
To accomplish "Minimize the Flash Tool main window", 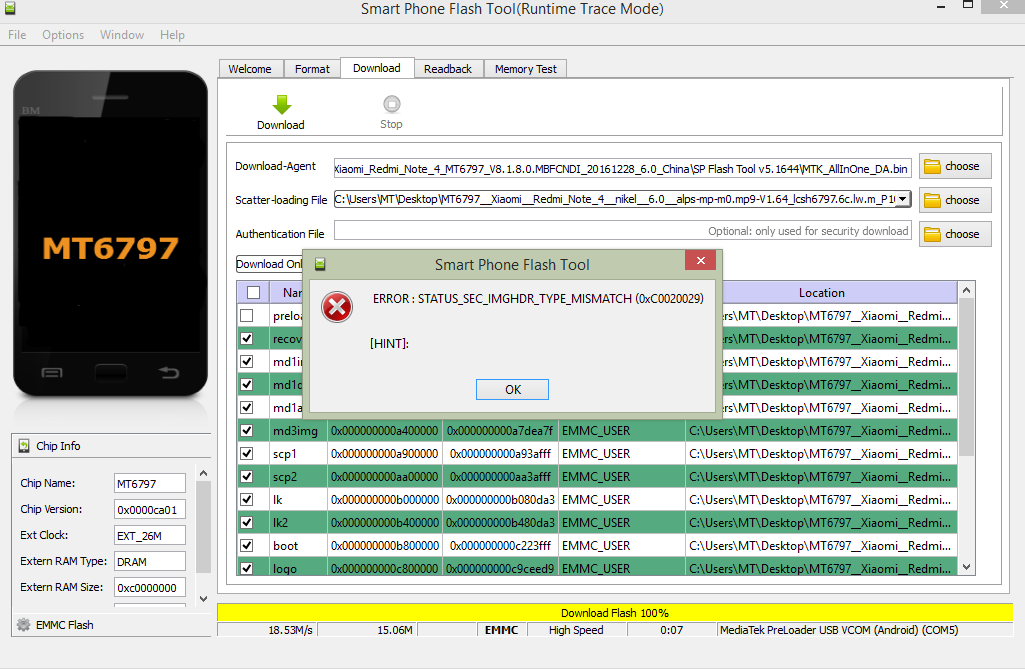I will click(x=941, y=7).
